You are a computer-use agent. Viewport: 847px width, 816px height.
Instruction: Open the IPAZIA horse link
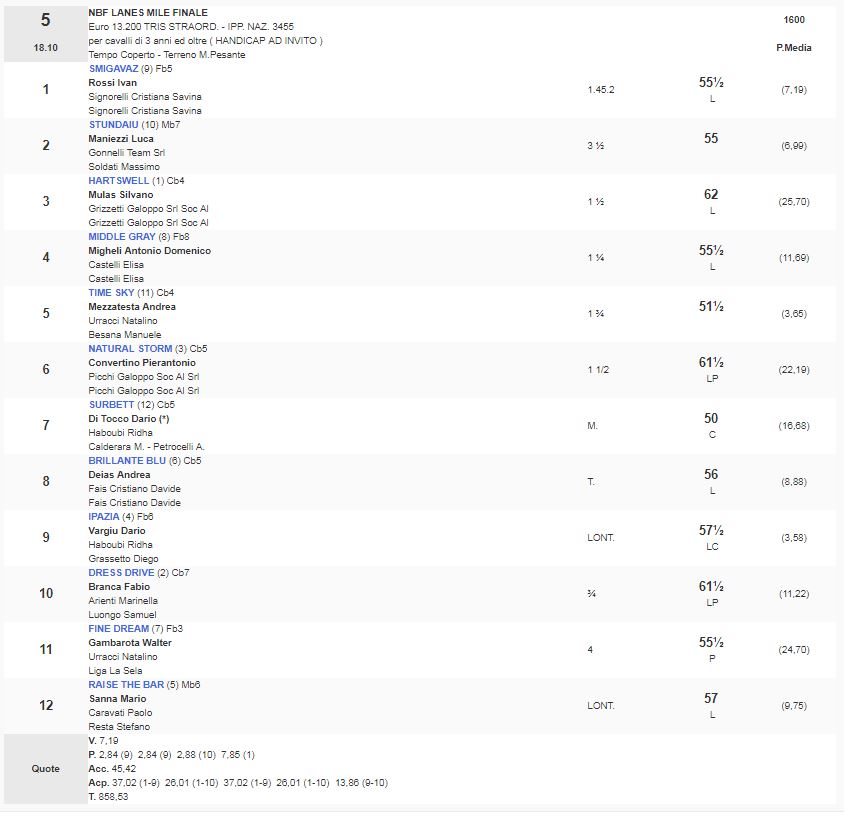pos(104,517)
